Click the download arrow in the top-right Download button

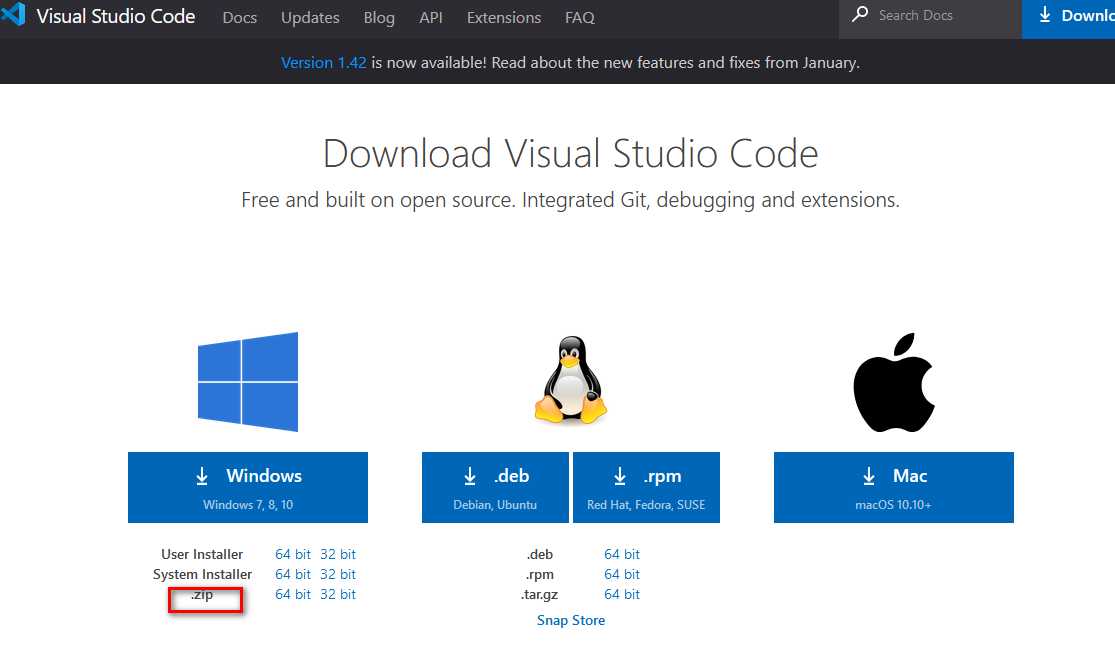click(1045, 15)
